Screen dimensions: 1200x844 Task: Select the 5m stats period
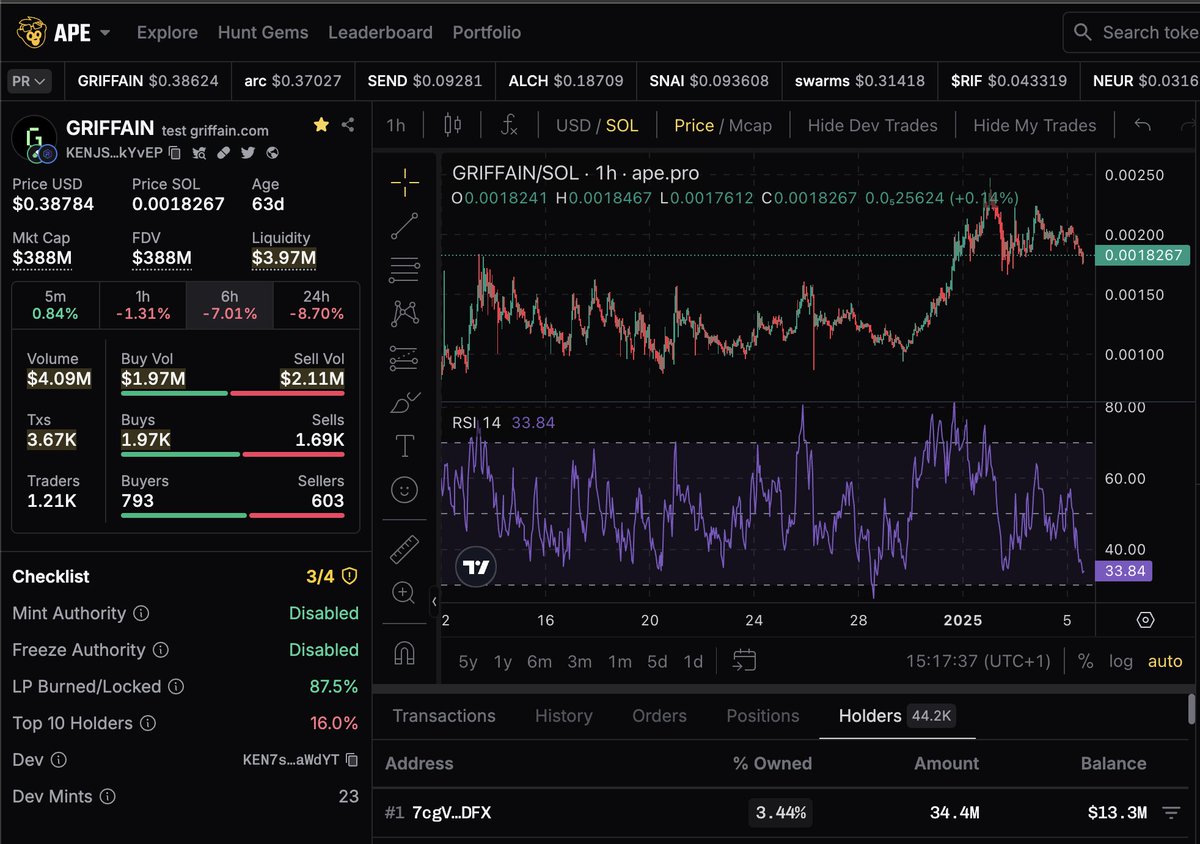pos(56,305)
